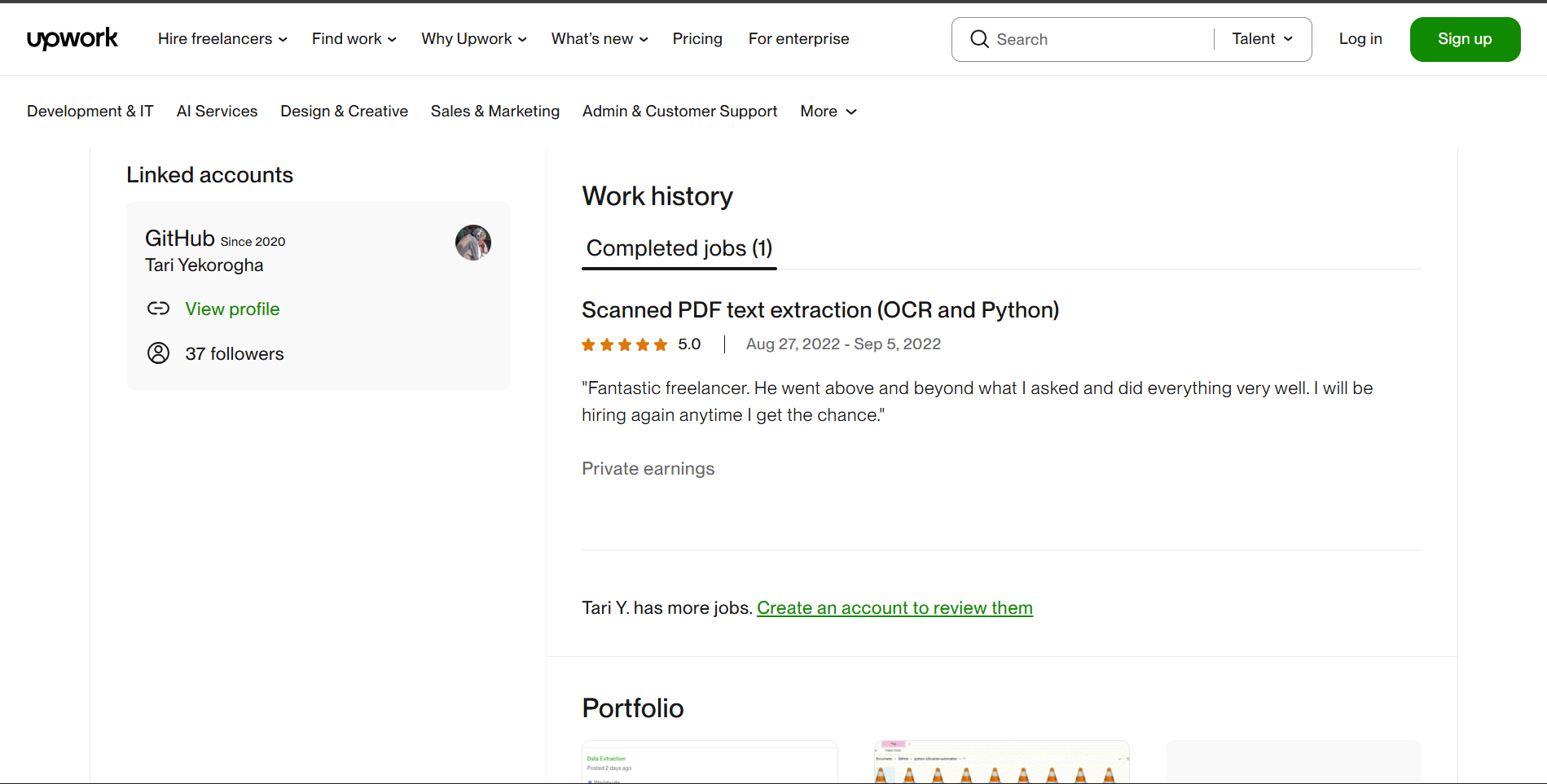
Task: Select the link icon beside View profile
Action: coord(159,309)
